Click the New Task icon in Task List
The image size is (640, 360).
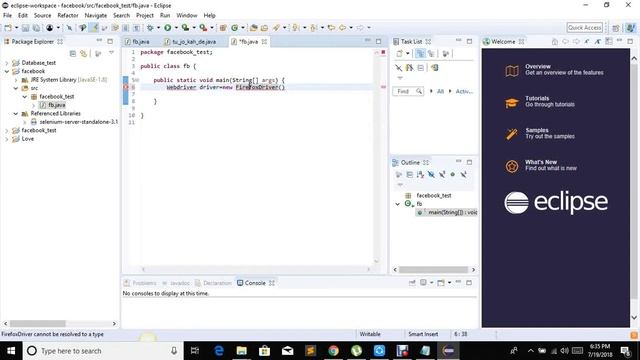point(400,53)
